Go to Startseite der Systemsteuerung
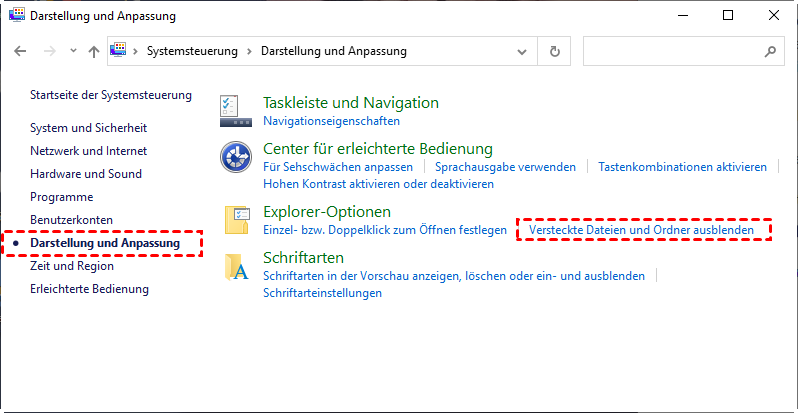 [x=110, y=95]
